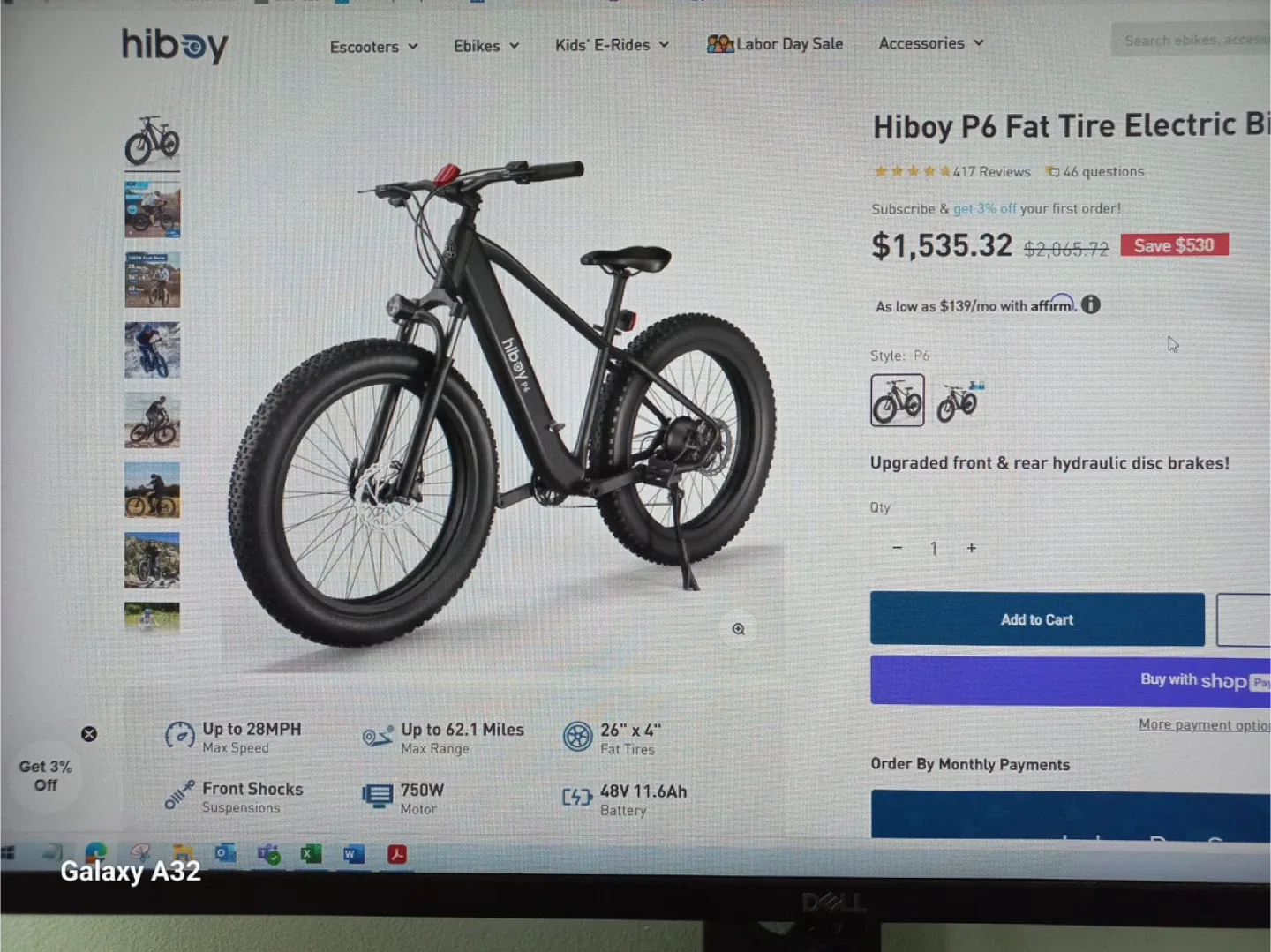Click the Affirm info icon
Screen dimensions: 1271x952
(1091, 304)
